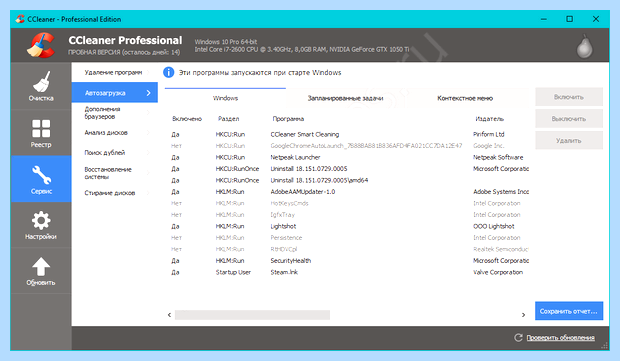Open Удаление программ menu item
This screenshot has width=620, height=361.
[x=113, y=72]
